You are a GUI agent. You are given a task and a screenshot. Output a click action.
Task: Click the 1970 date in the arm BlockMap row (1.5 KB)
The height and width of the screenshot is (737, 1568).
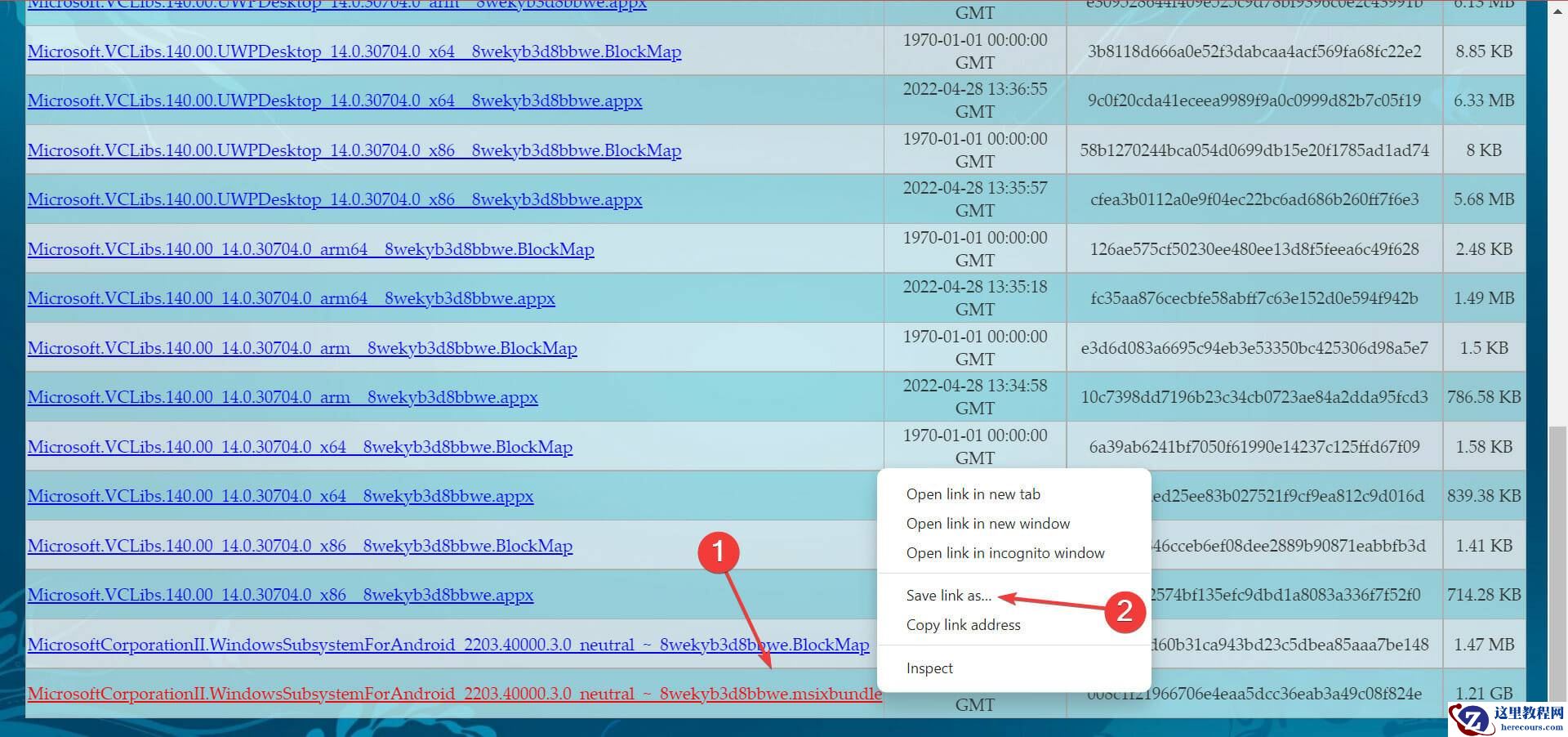(x=975, y=348)
